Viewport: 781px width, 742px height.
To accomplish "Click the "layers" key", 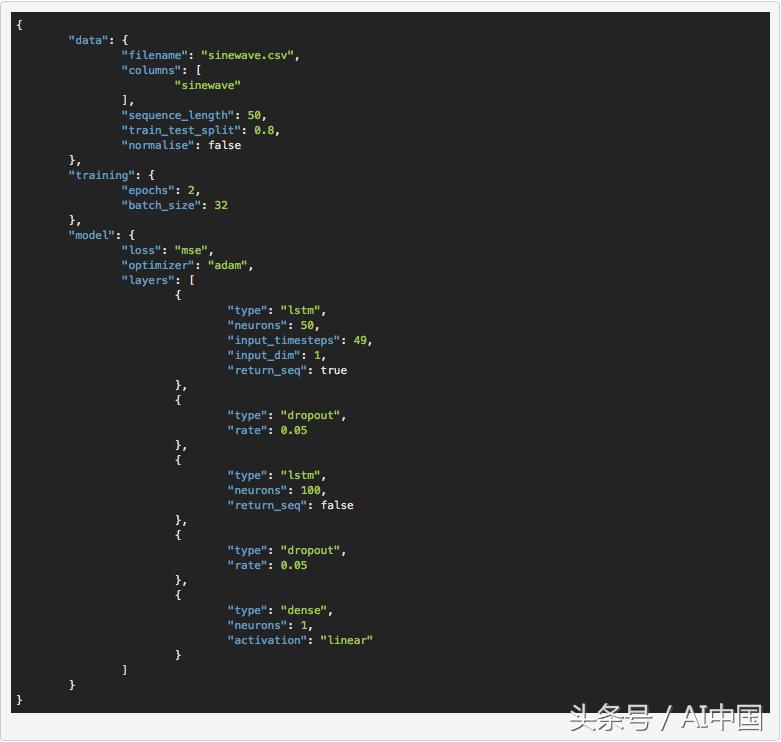I will pos(148,280).
